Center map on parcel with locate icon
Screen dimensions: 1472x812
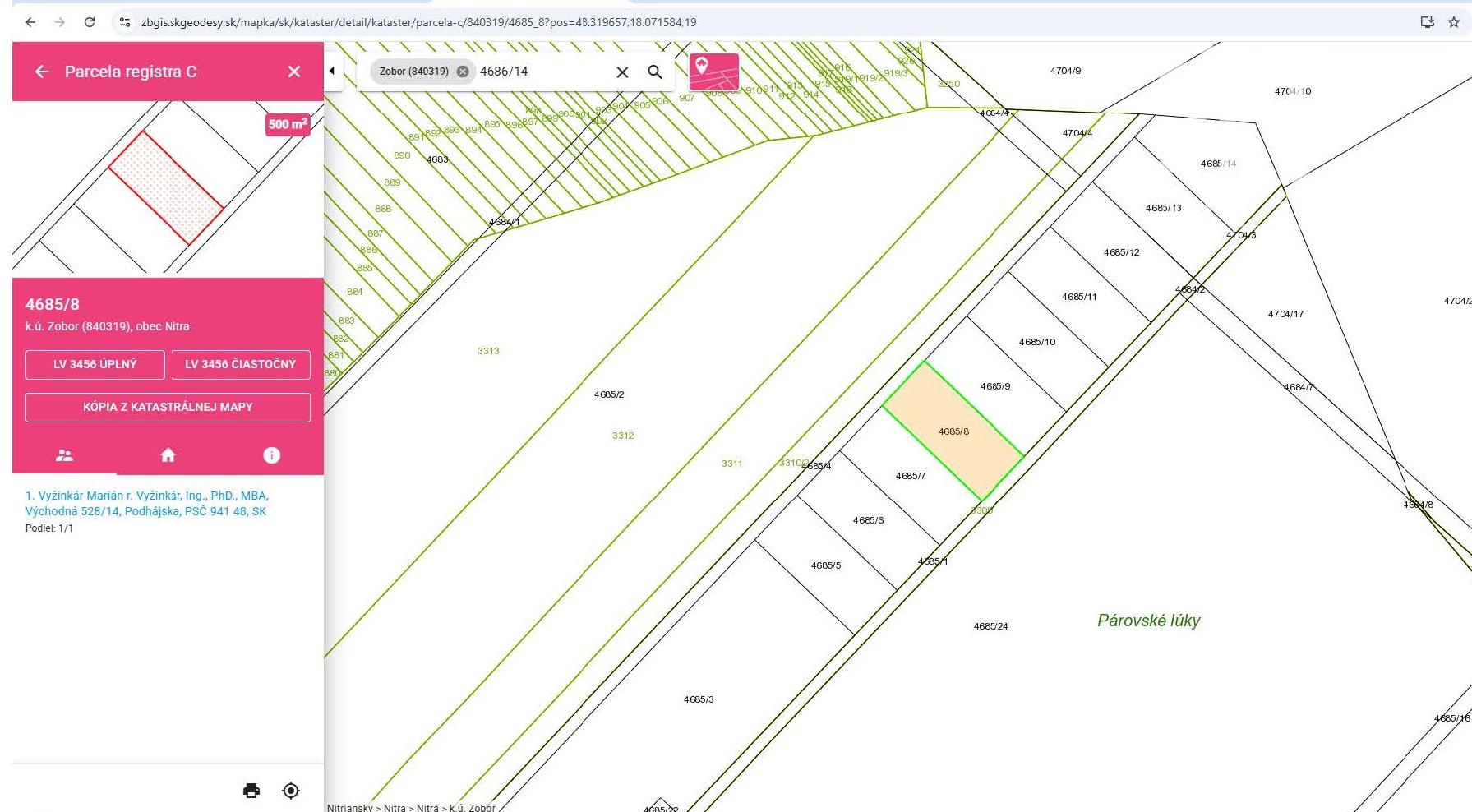[x=291, y=791]
